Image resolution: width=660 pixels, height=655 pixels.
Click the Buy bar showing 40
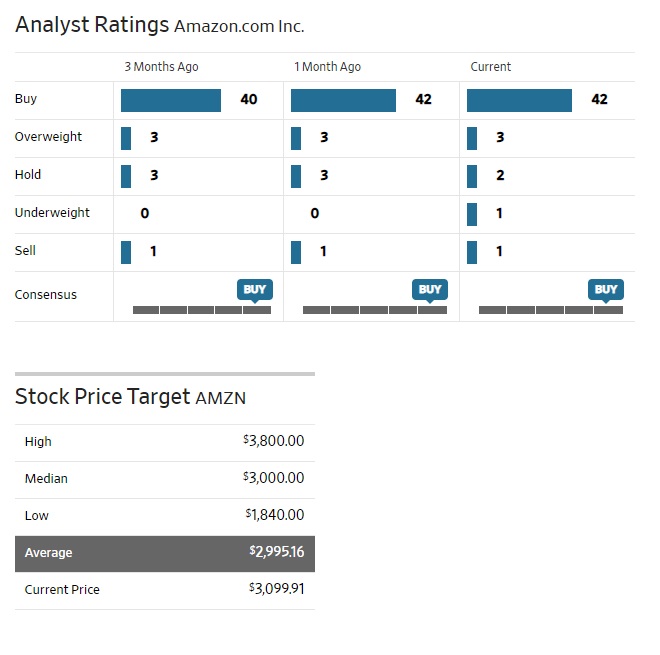pos(171,100)
